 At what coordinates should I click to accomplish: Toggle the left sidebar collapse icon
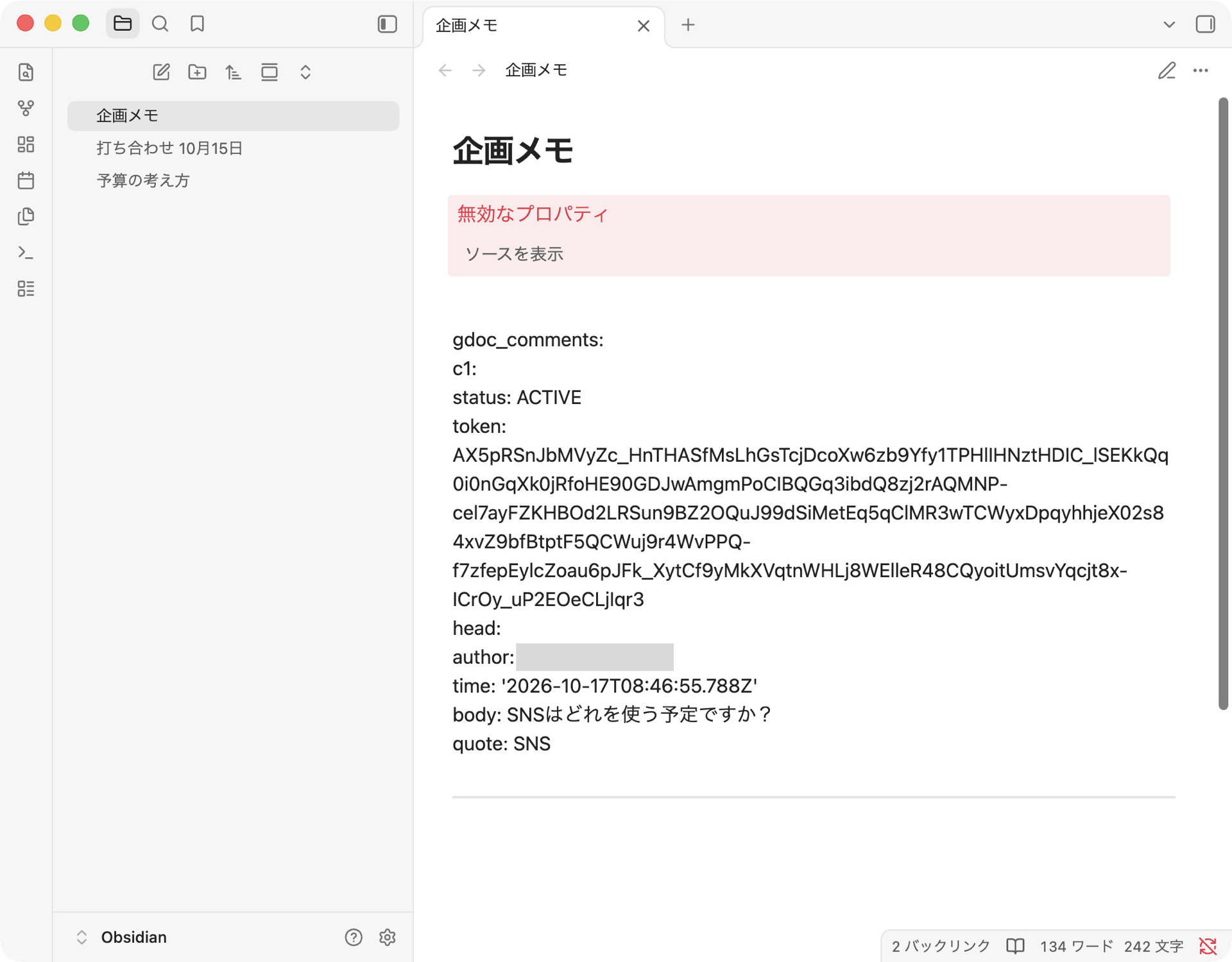coord(387,24)
